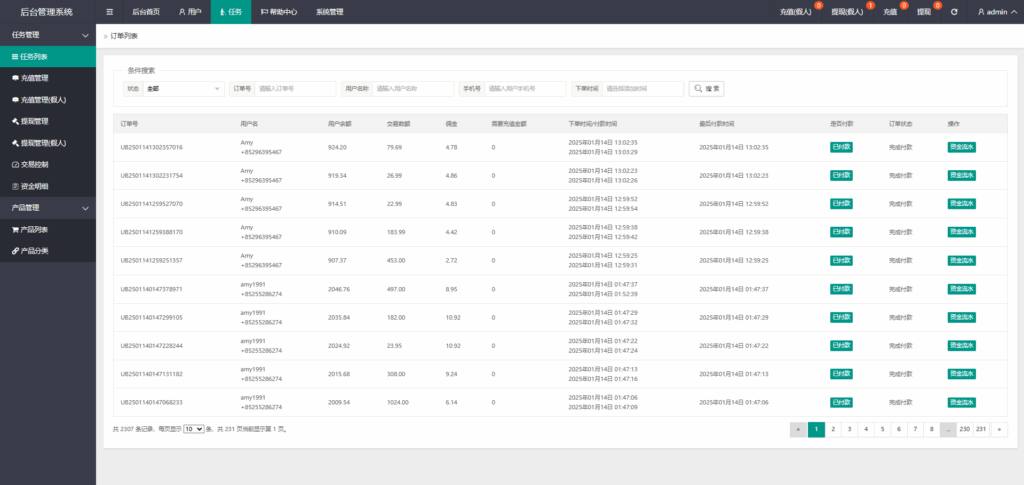Viewport: 1024px width, 485px height.
Task: Click the 订单号 search input field
Action: click(295, 89)
